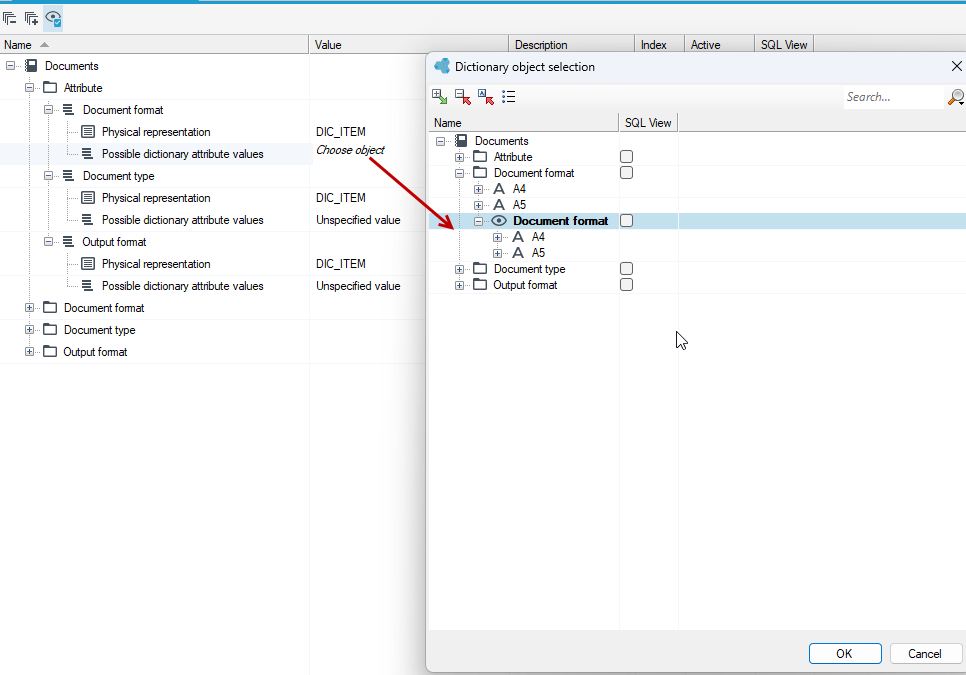Click the Attribute folder icon in the dialog tree
The height and width of the screenshot is (675, 966).
pyautogui.click(x=480, y=157)
